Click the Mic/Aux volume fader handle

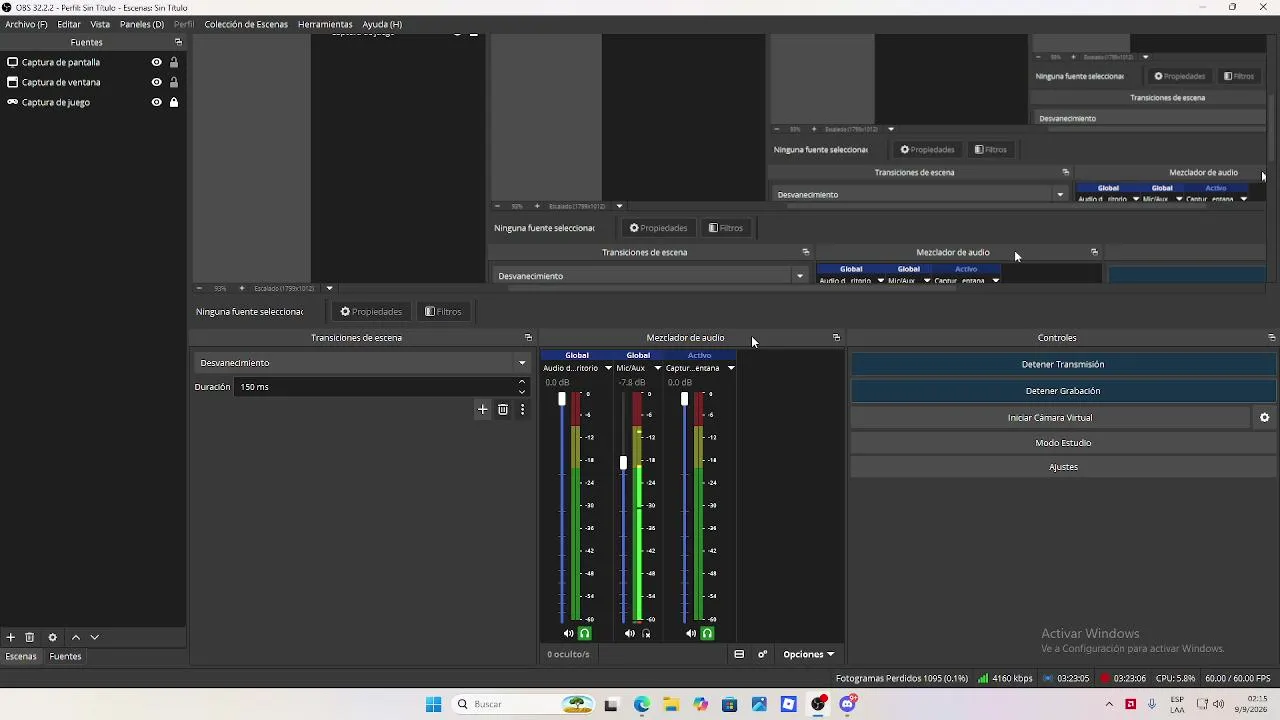point(623,462)
